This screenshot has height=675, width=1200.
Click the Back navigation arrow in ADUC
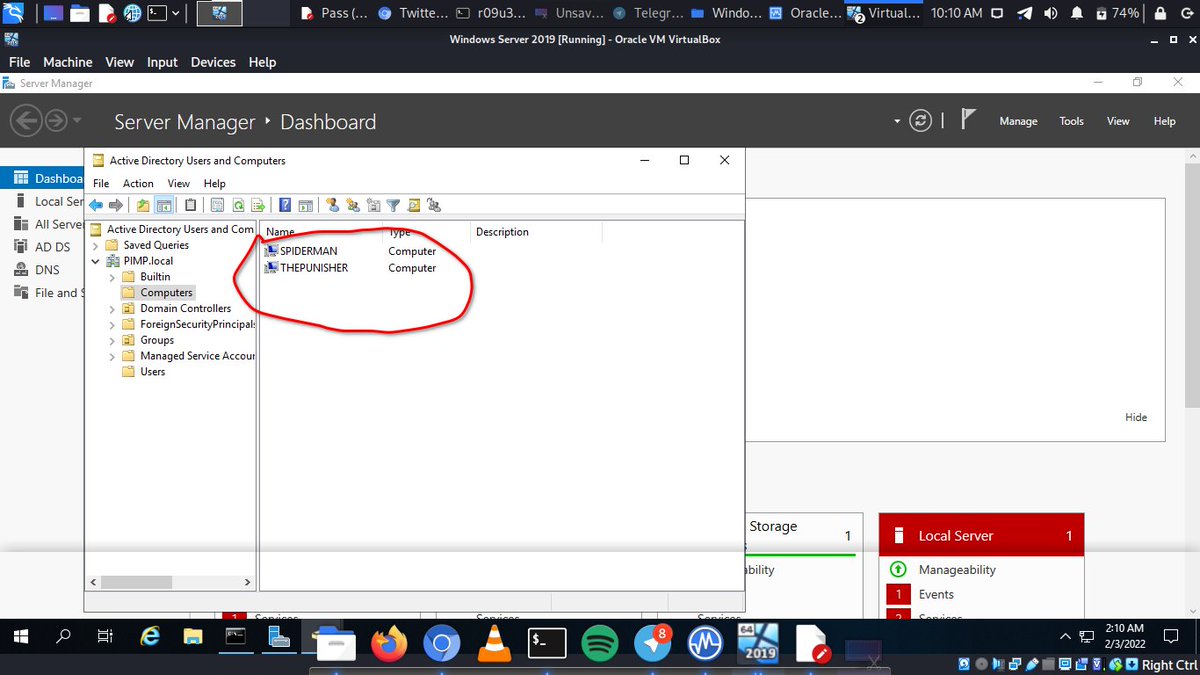[95, 205]
